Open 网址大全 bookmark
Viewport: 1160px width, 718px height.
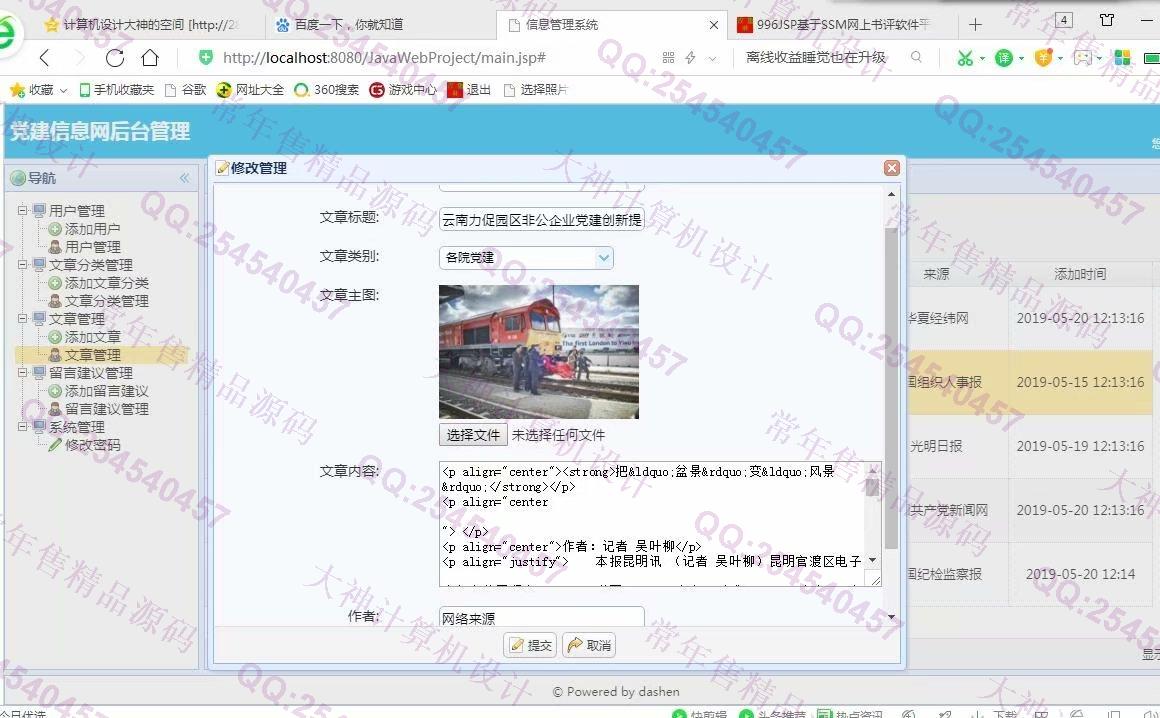pyautogui.click(x=250, y=89)
